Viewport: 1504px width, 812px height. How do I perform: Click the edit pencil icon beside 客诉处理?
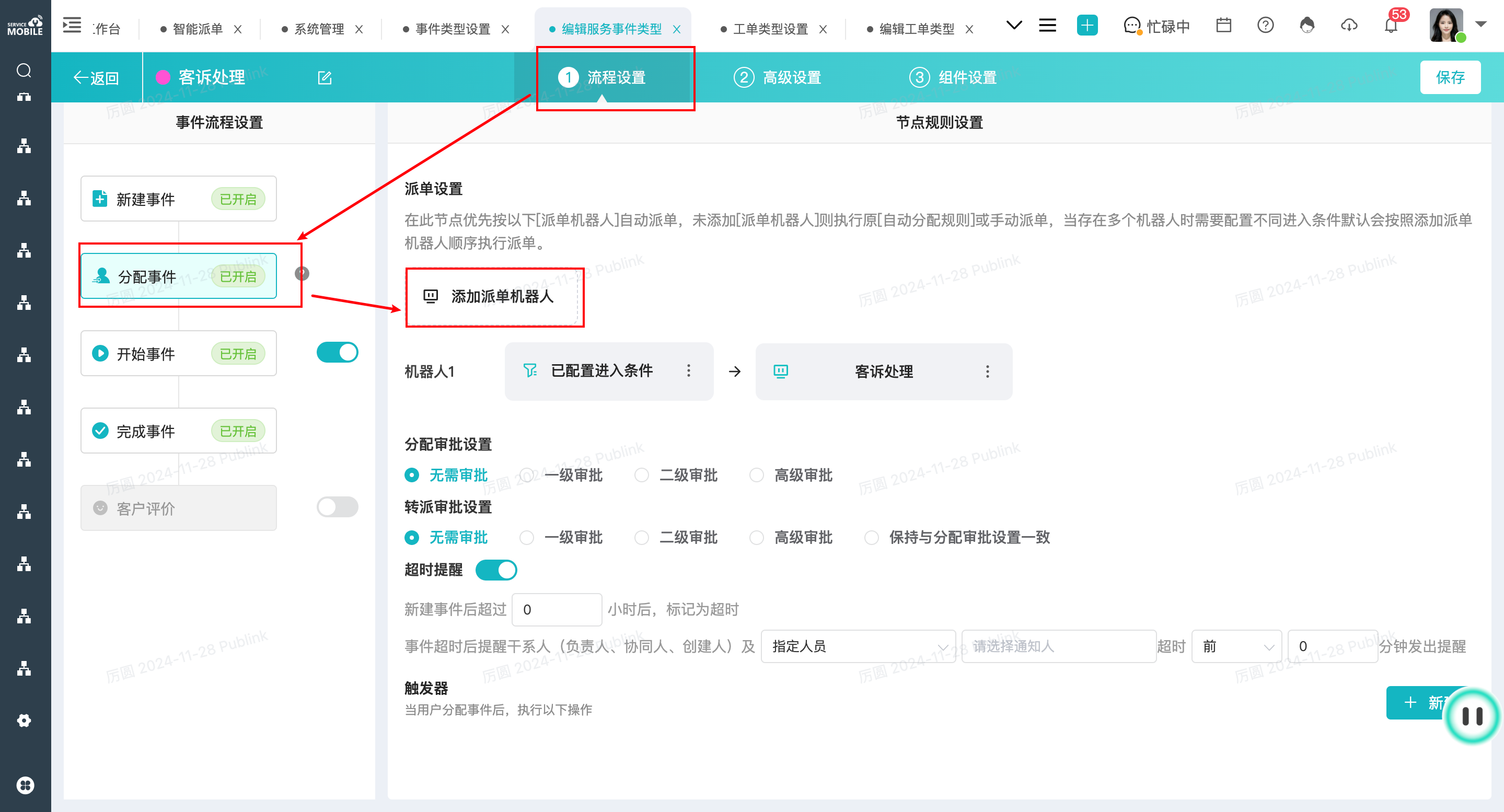pos(325,78)
